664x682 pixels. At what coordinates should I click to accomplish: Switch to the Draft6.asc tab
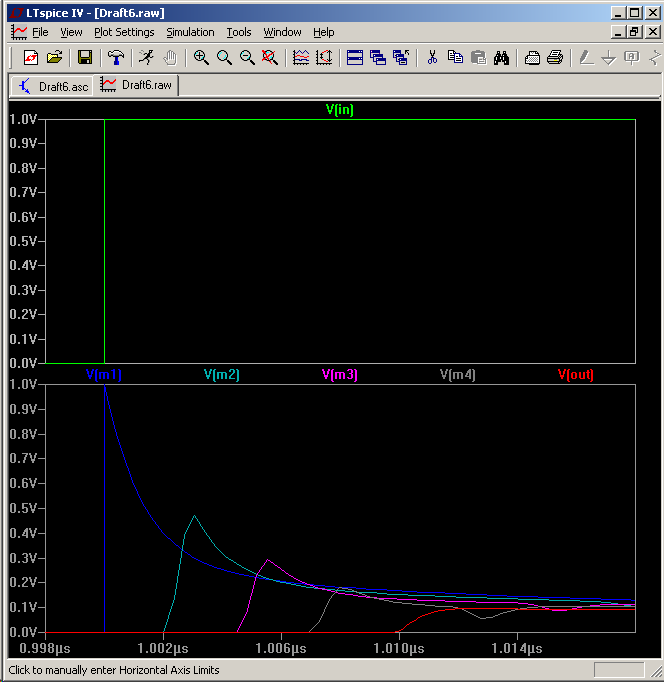coord(53,87)
